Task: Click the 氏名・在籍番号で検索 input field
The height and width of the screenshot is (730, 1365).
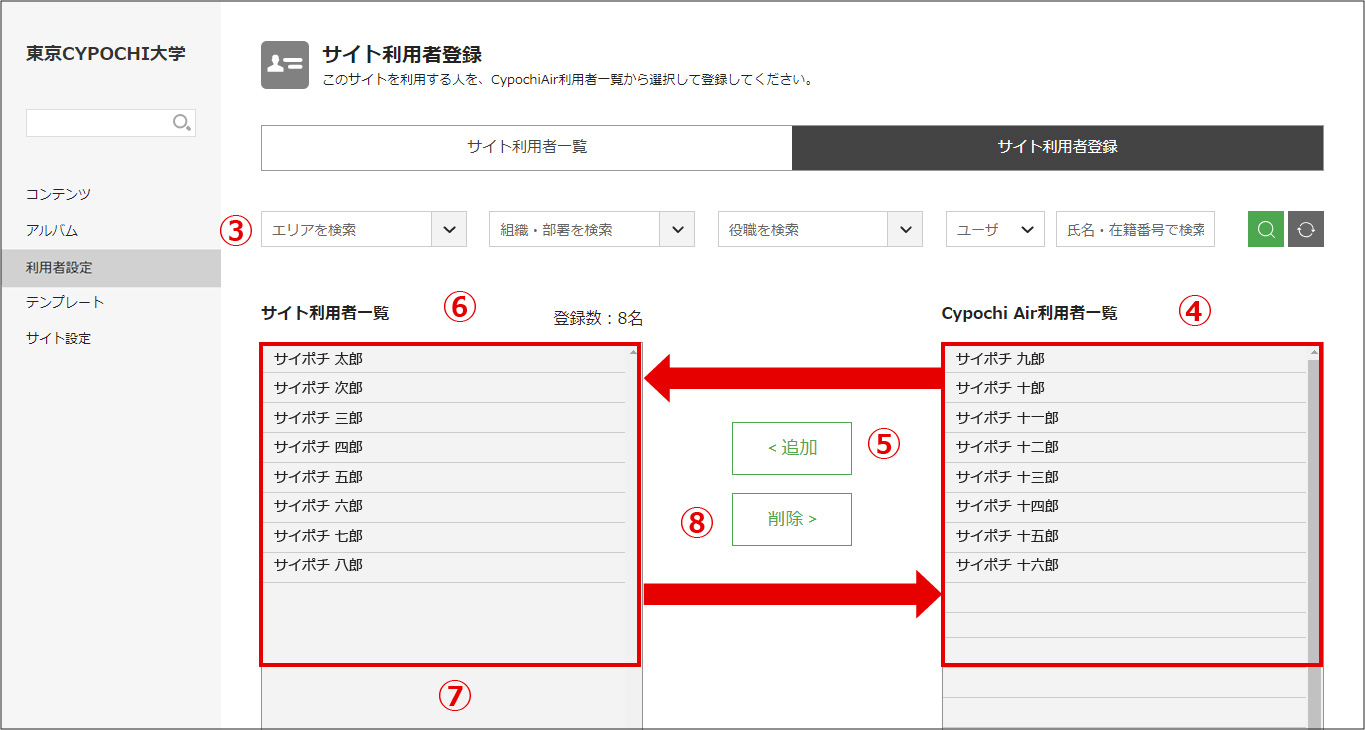Action: click(1135, 229)
